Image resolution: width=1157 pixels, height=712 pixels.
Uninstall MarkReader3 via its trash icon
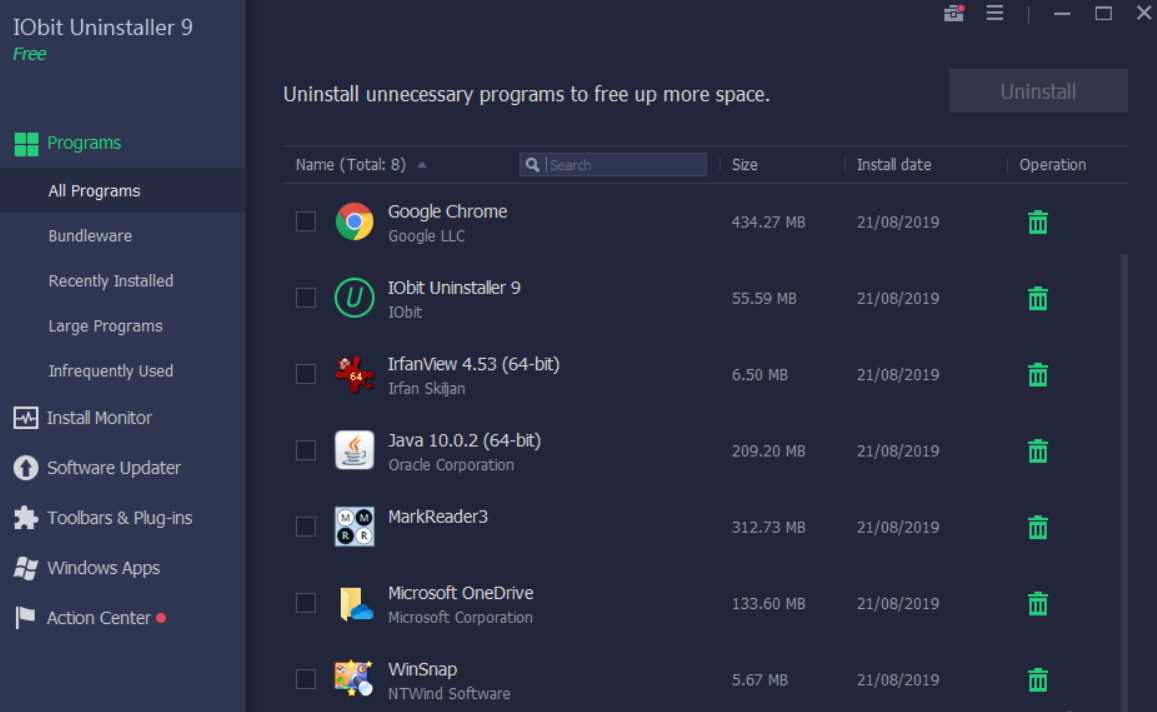[1037, 527]
